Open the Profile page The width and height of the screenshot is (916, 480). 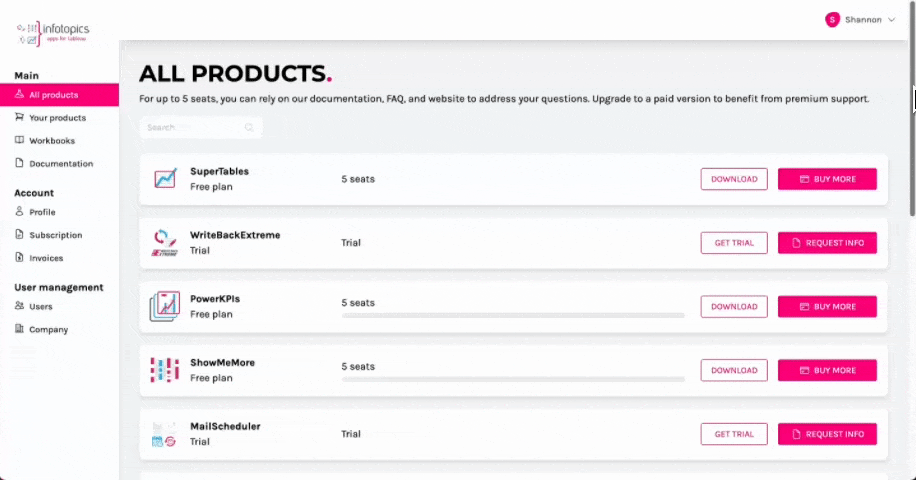click(42, 212)
